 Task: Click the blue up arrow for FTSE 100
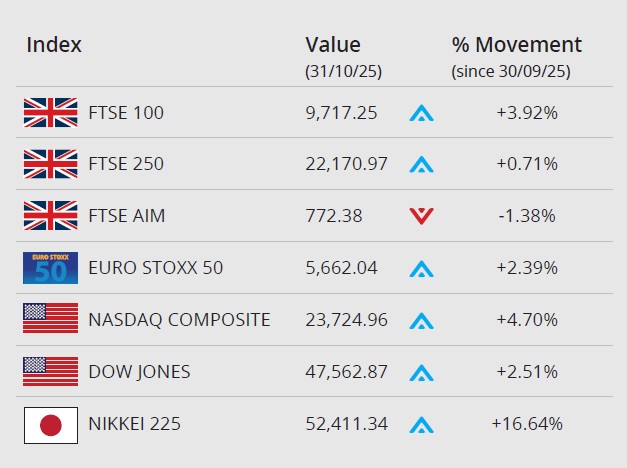pyautogui.click(x=421, y=113)
